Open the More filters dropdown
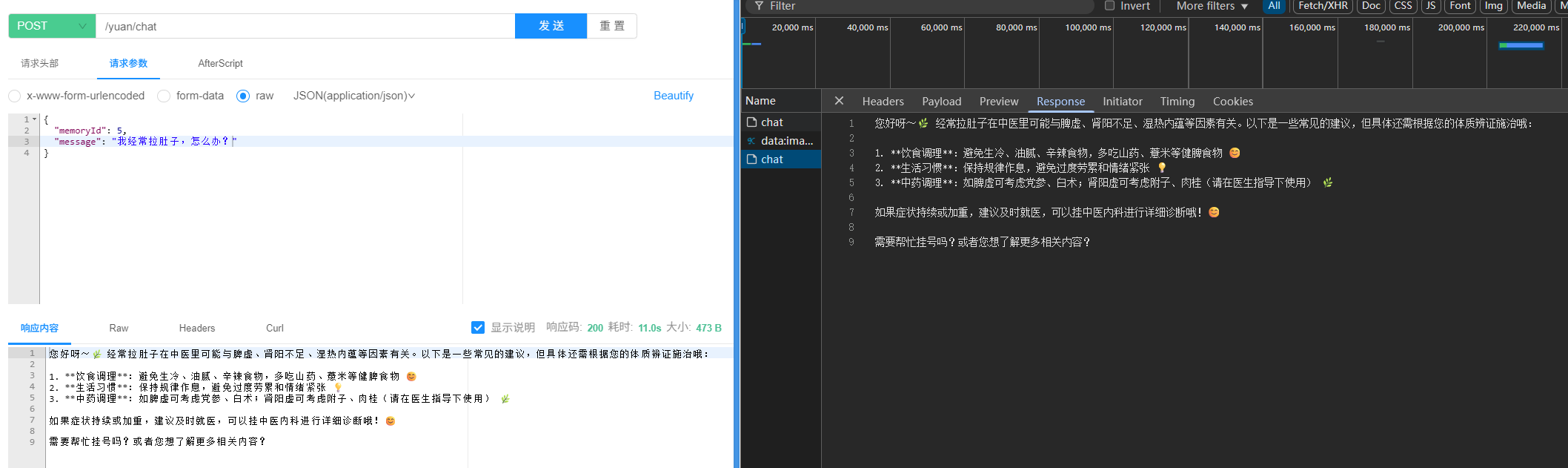The width and height of the screenshot is (1568, 468). (1212, 6)
